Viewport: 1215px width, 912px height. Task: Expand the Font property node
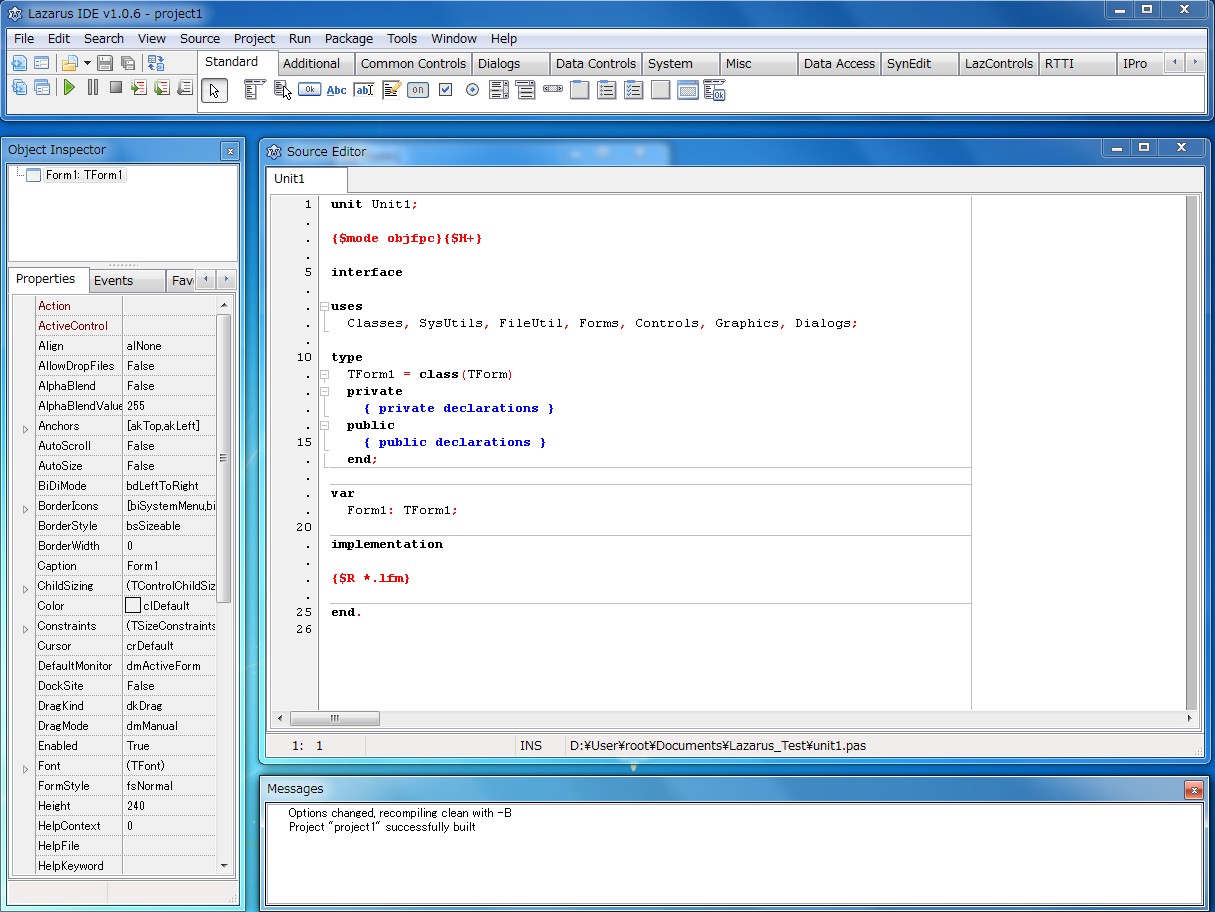(x=26, y=768)
